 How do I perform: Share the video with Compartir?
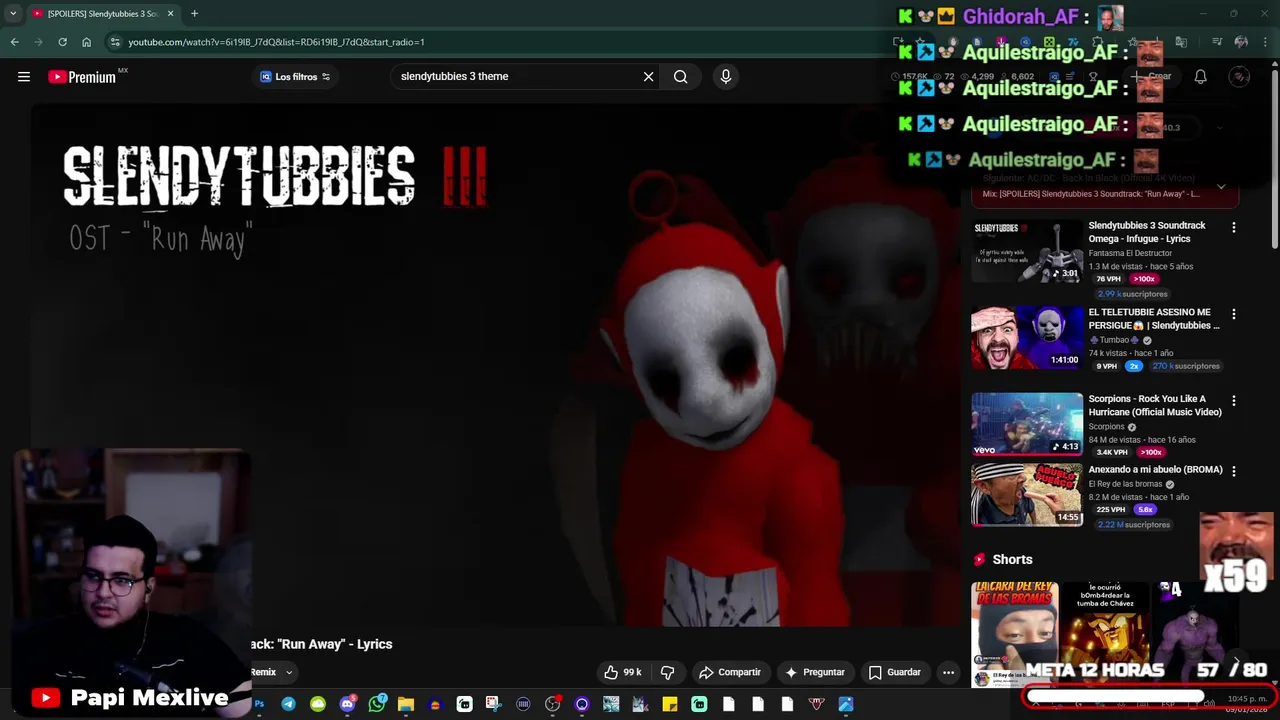[730, 672]
